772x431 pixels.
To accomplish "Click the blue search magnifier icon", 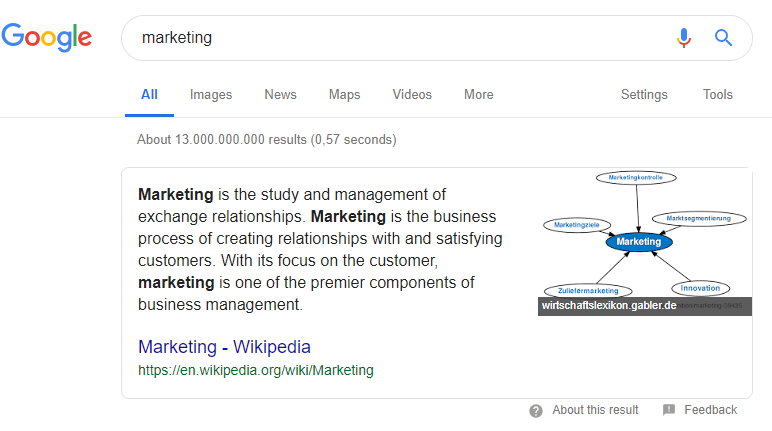I will (724, 38).
